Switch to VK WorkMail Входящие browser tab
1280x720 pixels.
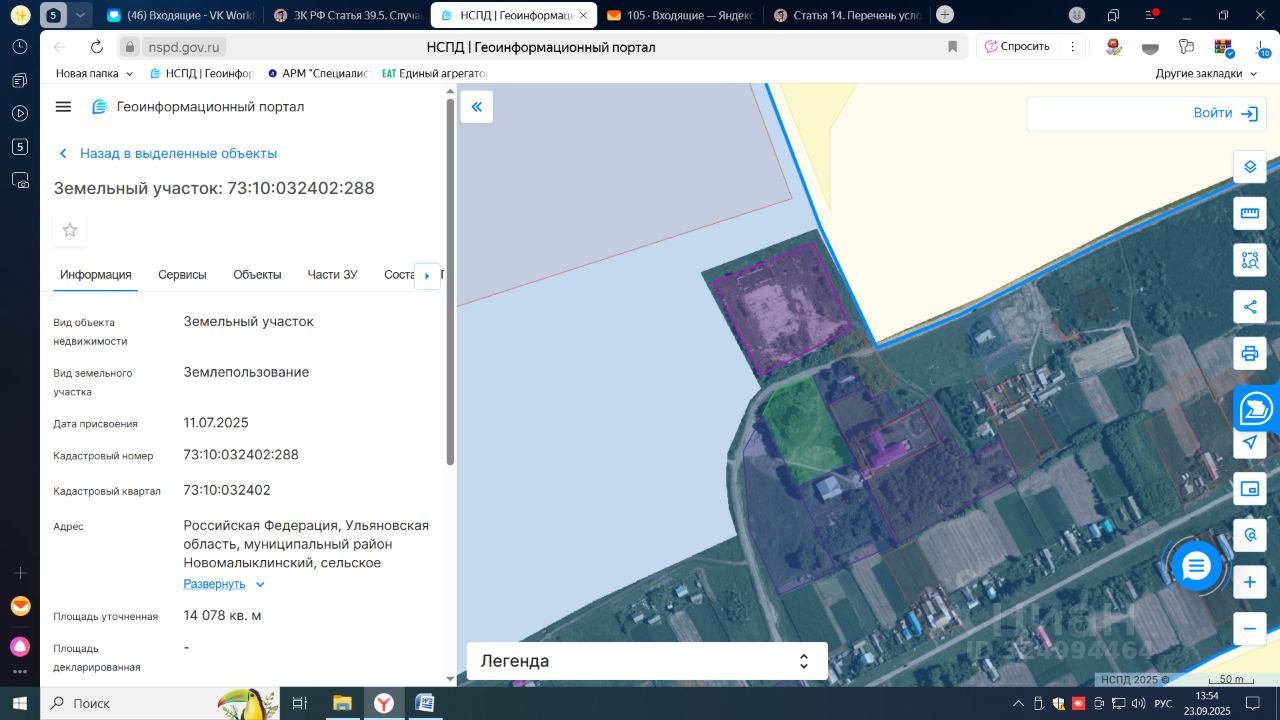179,15
